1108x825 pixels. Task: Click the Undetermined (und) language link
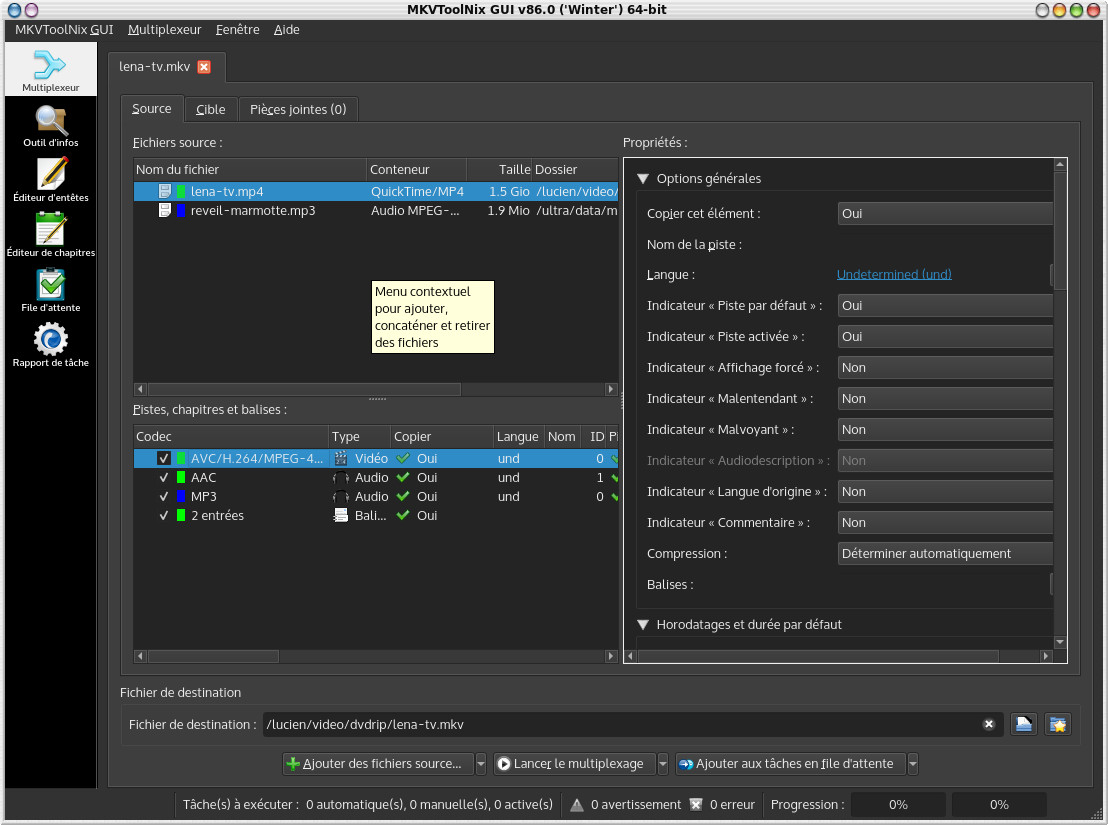click(894, 275)
